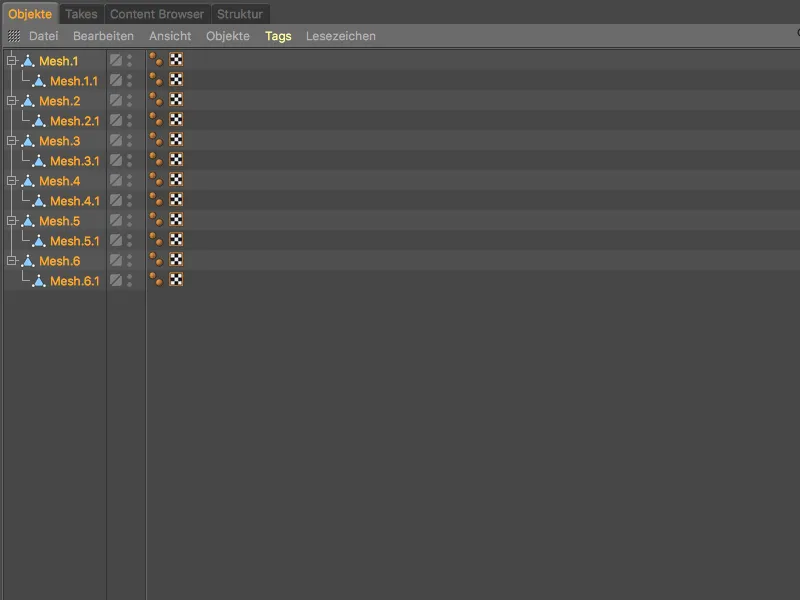Select the Phong tag of Mesh.3
The height and width of the screenshot is (600, 800).
point(156,139)
